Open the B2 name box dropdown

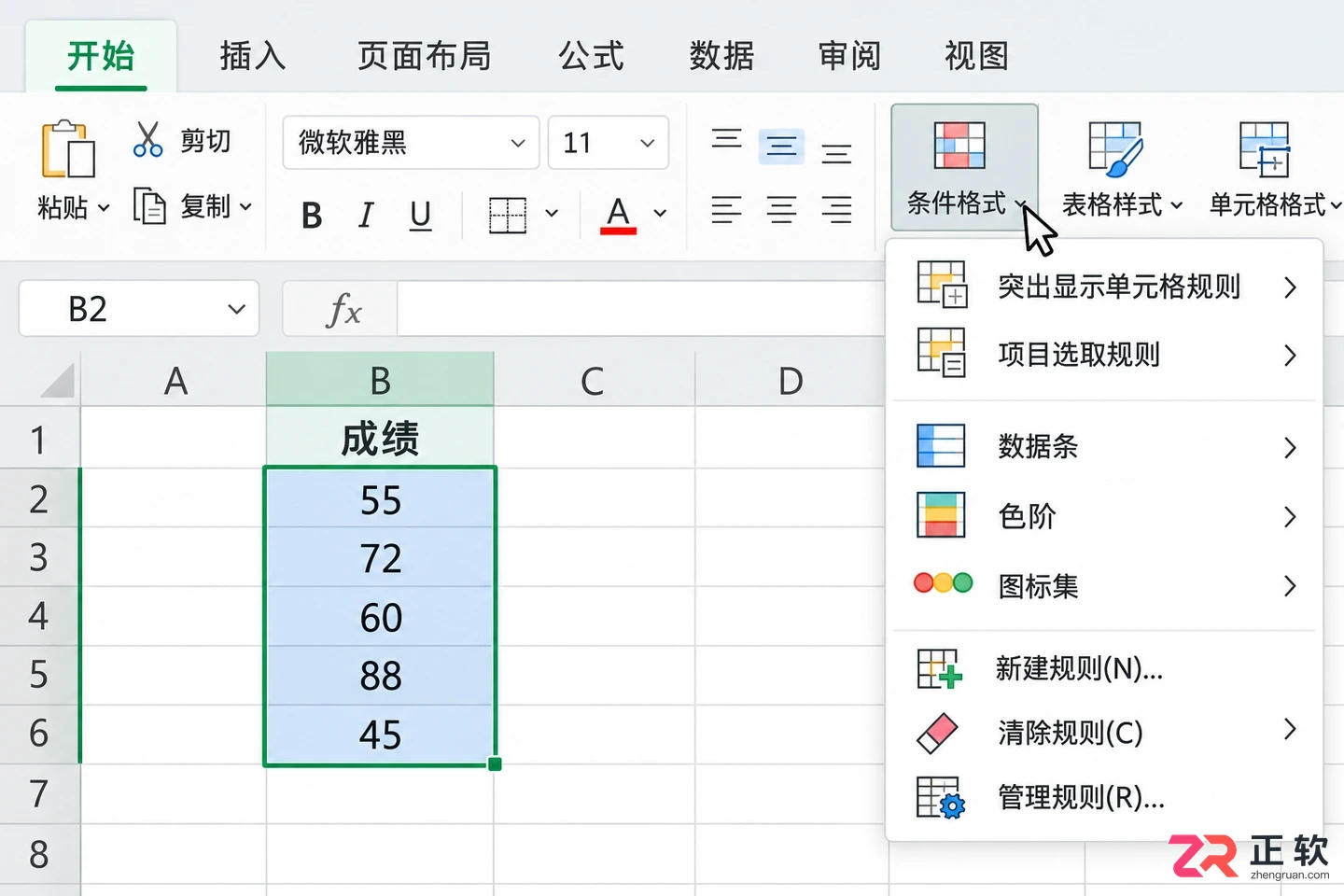[237, 309]
